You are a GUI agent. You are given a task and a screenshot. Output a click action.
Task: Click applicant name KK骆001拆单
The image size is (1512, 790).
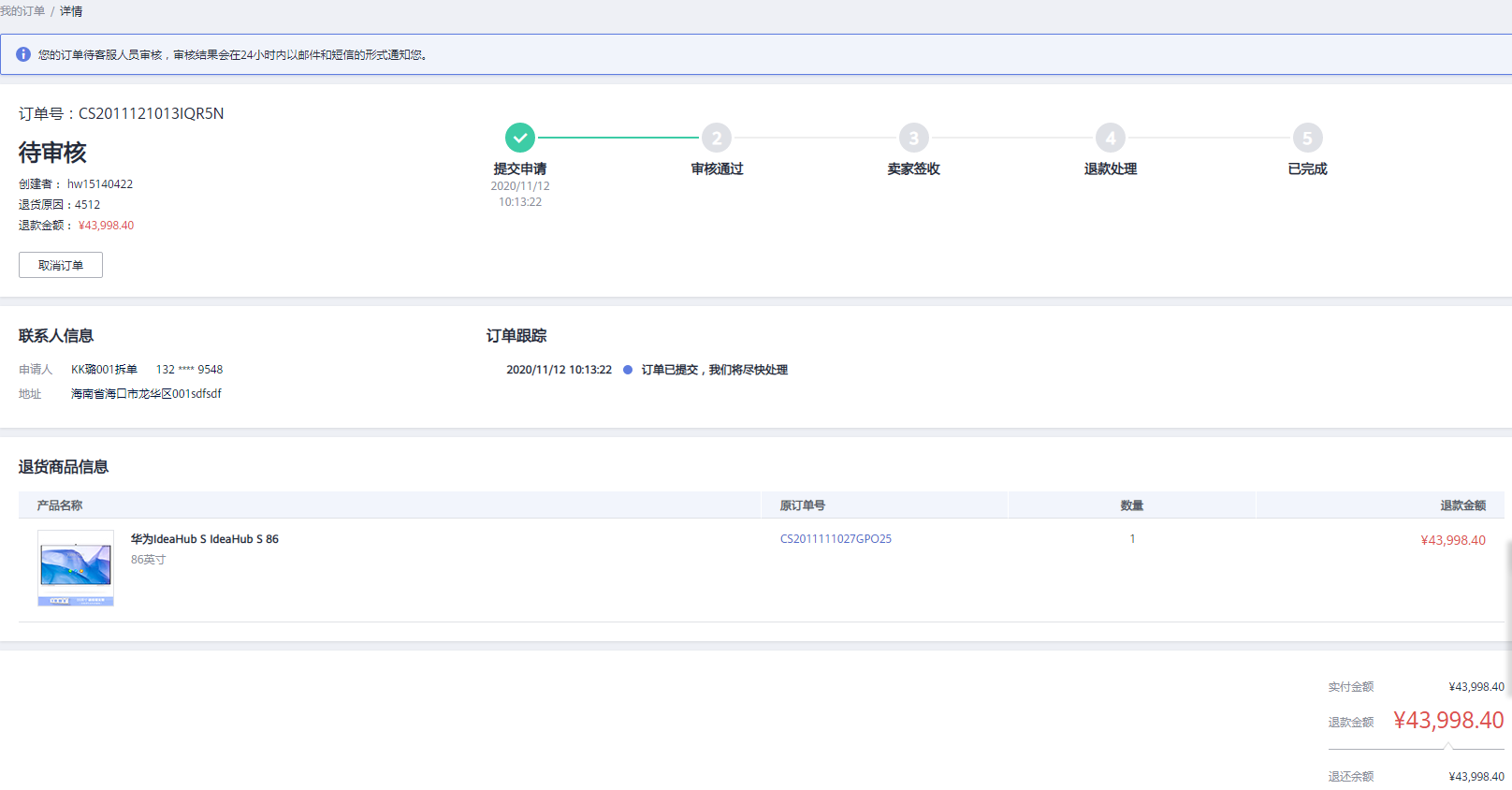coord(104,370)
